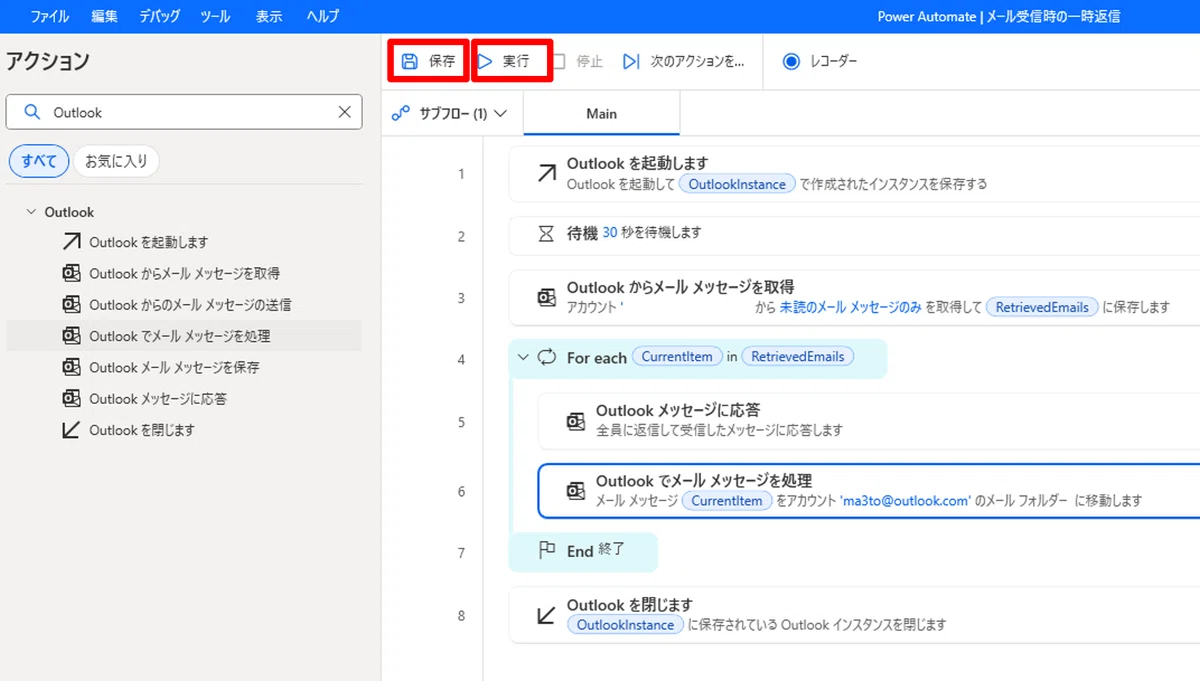This screenshot has height=681, width=1200.
Task: Click the Outlook icon on flow step 6
Action: (576, 491)
